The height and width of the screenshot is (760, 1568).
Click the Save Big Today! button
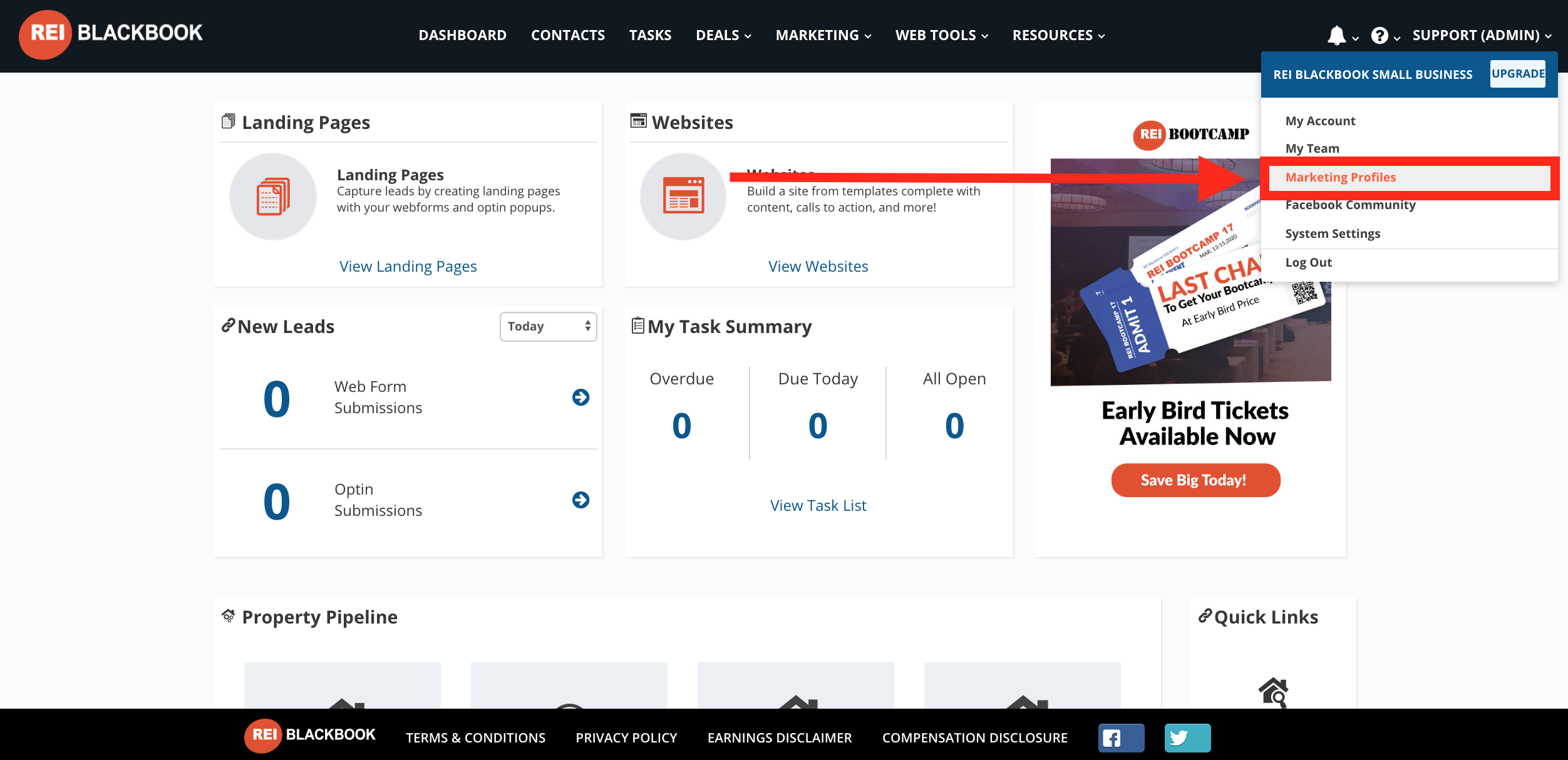point(1195,480)
